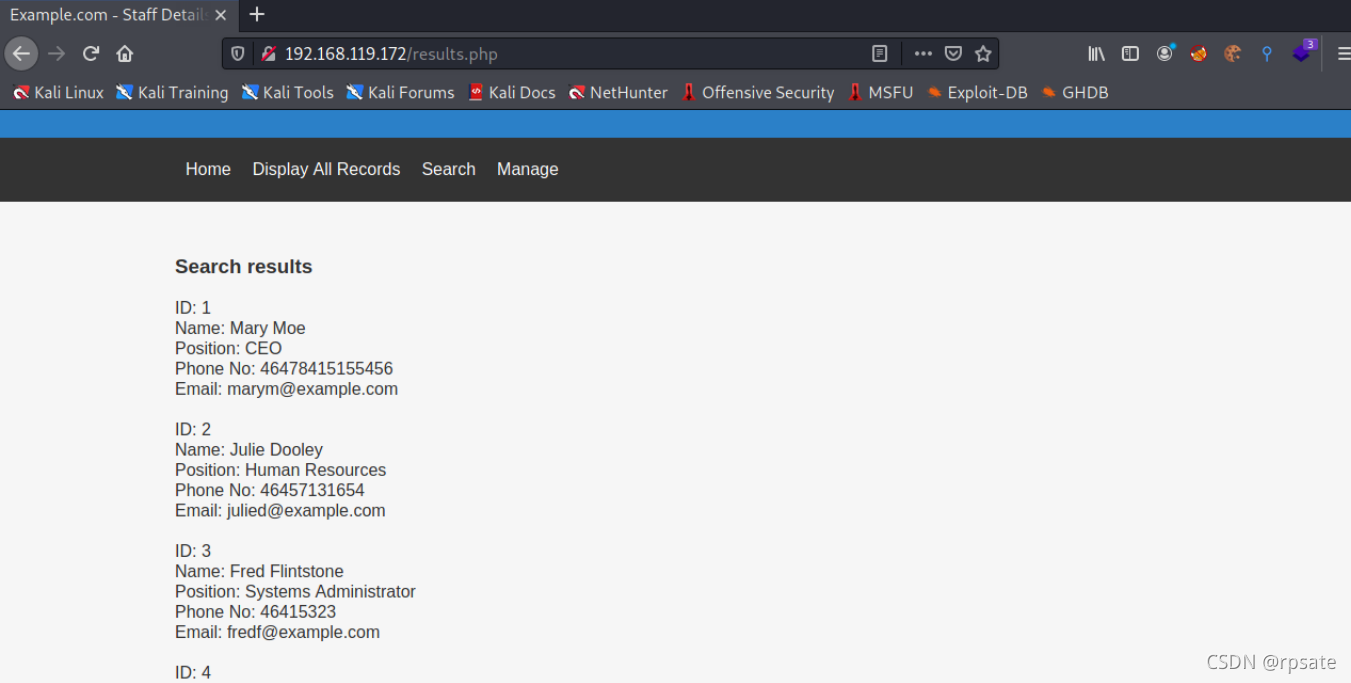
Task: Click Phone No: 46415323
Action: point(255,612)
